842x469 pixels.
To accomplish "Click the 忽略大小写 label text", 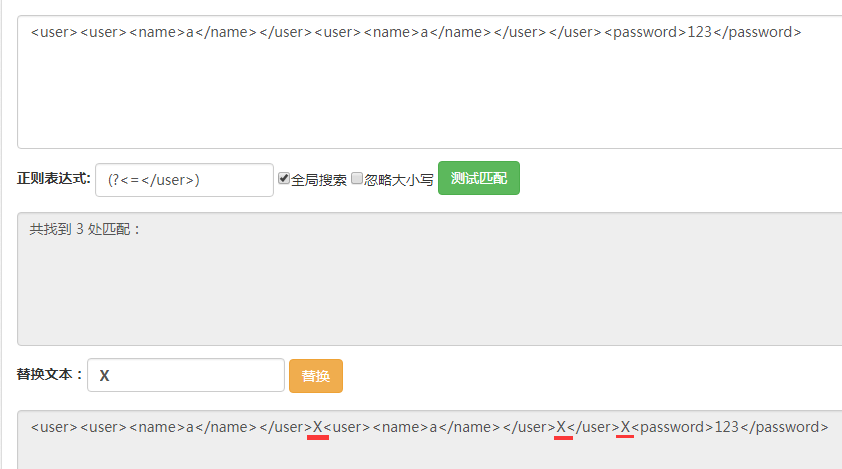I will [399, 180].
